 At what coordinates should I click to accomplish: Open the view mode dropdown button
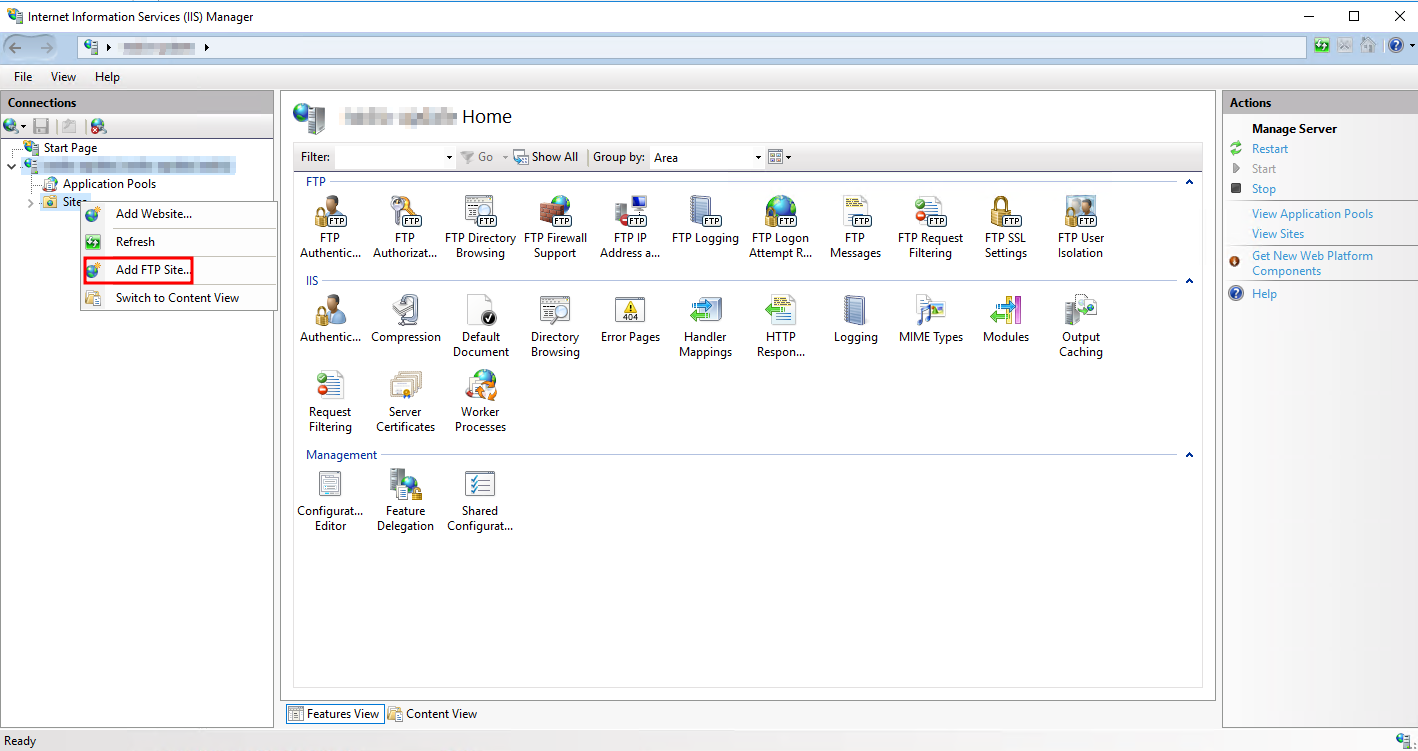pyautogui.click(x=779, y=157)
